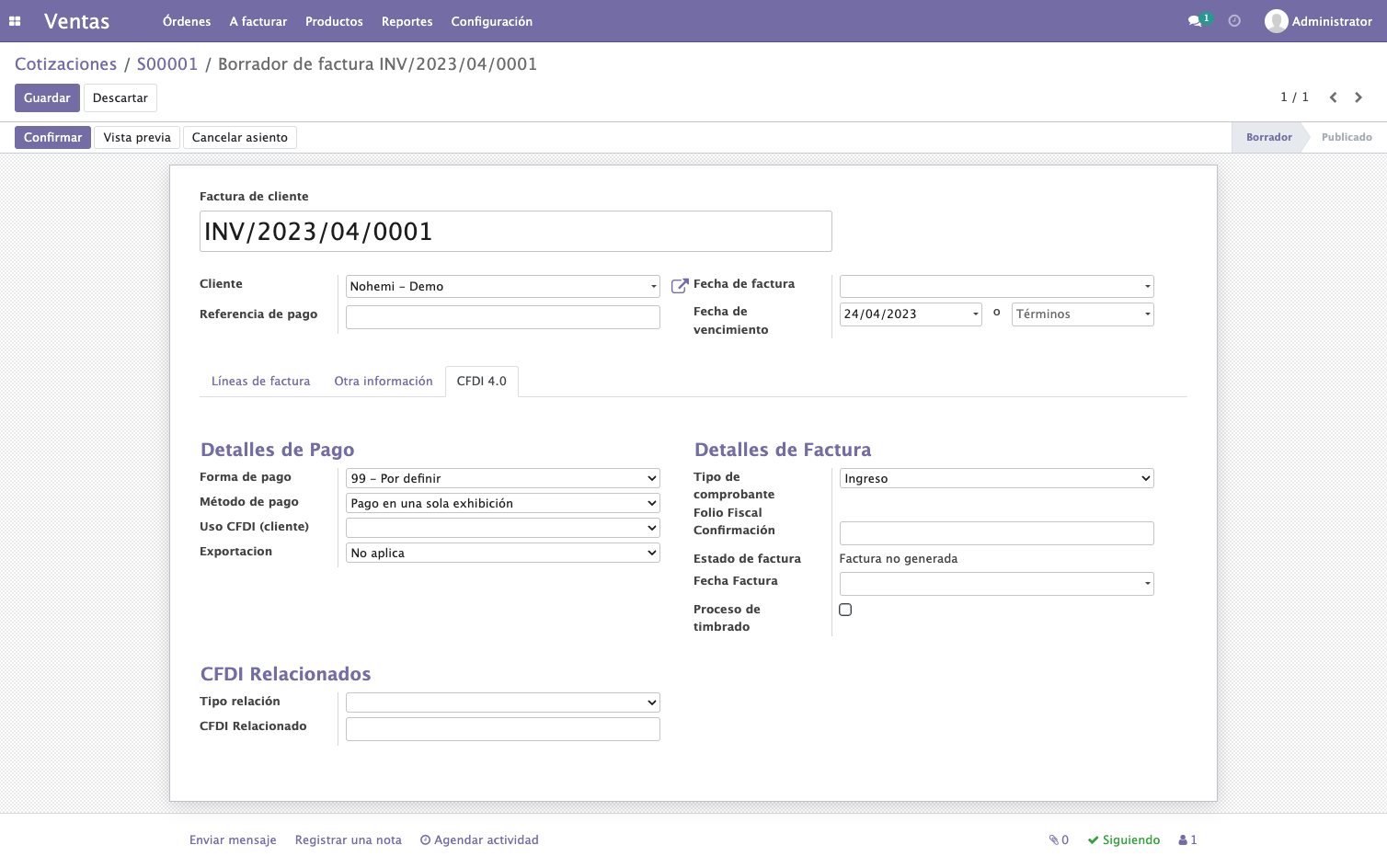Open the activities clock icon

[1234, 21]
